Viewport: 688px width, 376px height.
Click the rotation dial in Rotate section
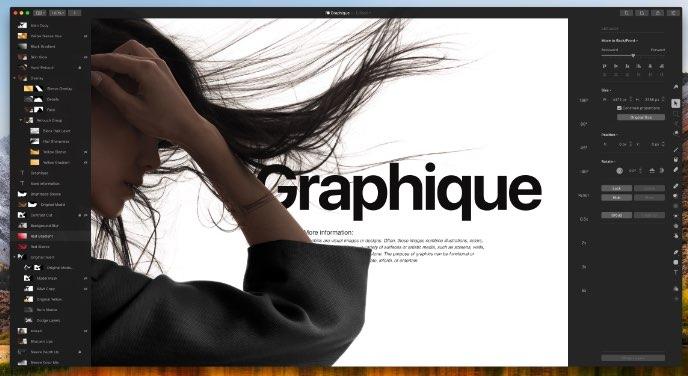click(620, 171)
